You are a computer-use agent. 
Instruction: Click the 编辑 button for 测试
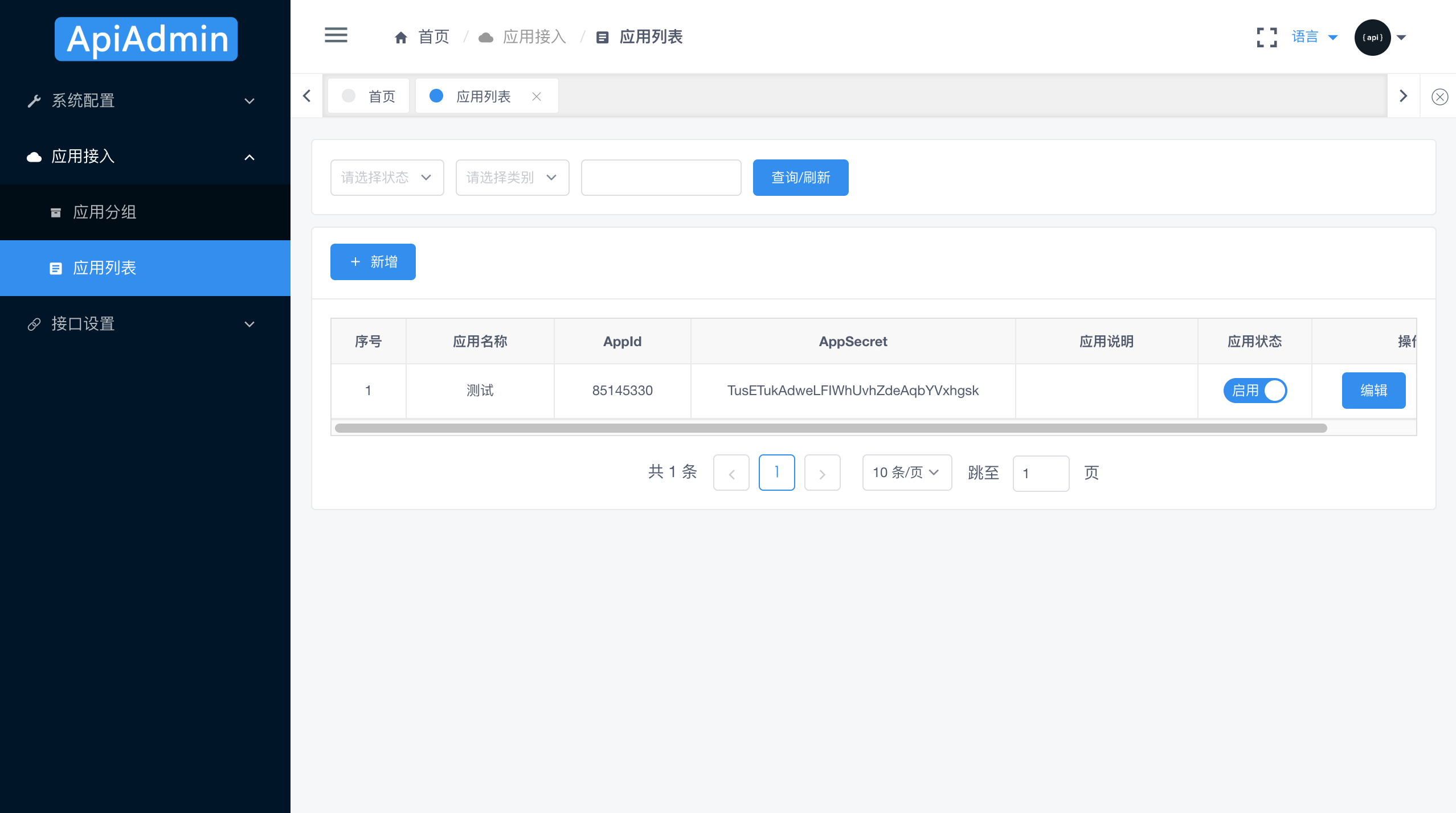pos(1374,391)
